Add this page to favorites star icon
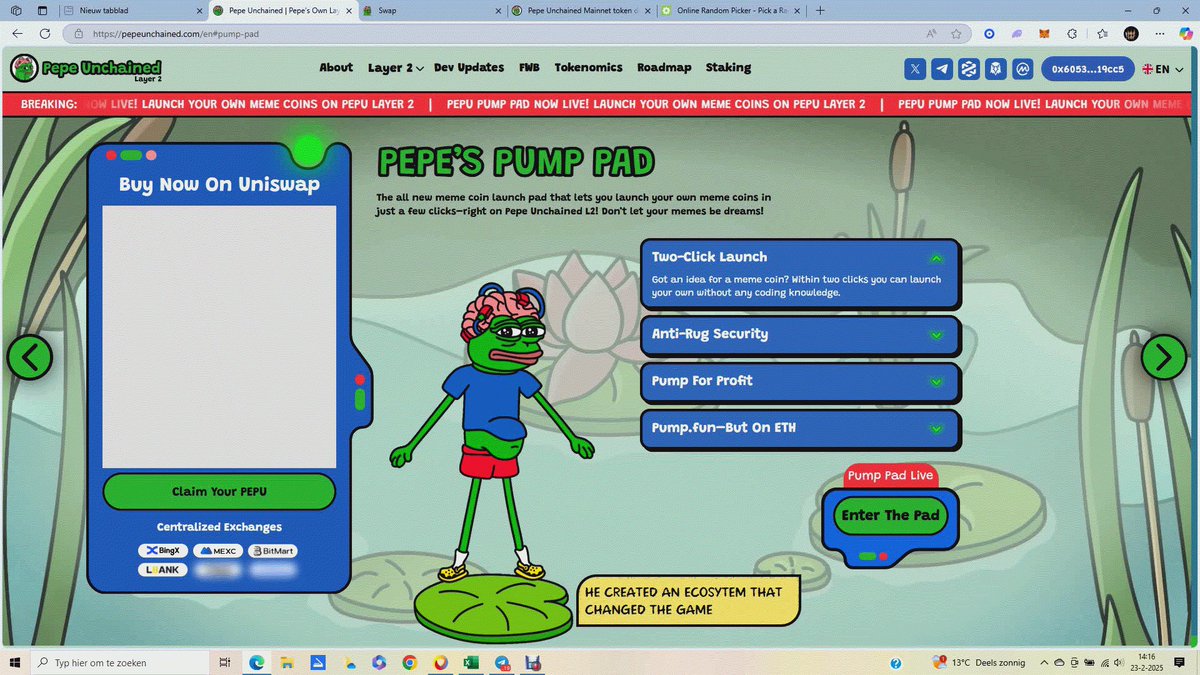This screenshot has width=1200, height=675. click(956, 33)
